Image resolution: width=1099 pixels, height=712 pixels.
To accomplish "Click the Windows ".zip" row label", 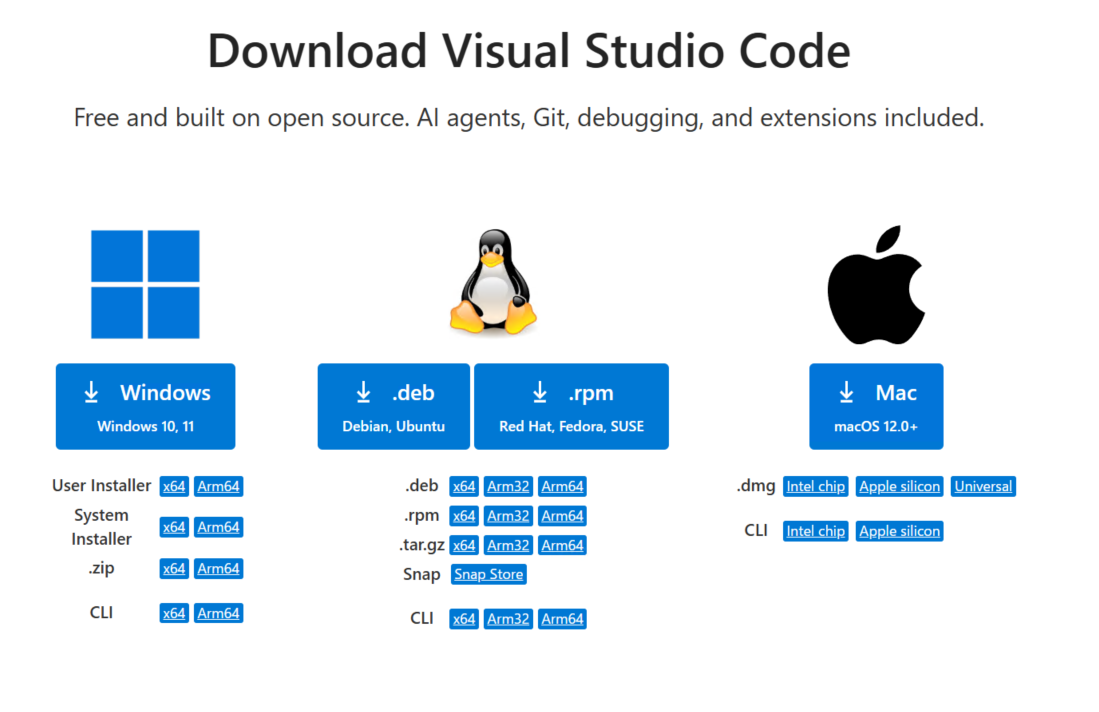I will (x=102, y=568).
